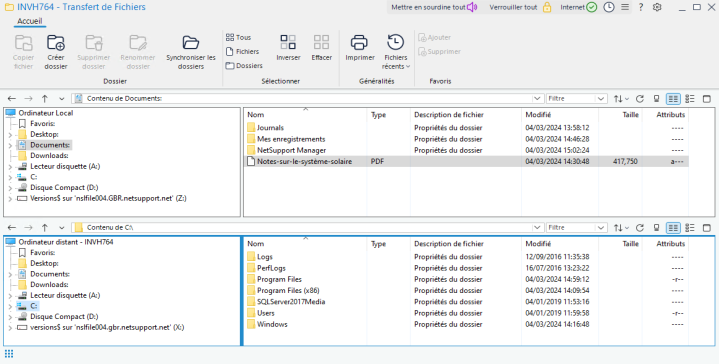719x364 pixels.
Task: Select Fichiers in the Sélectionner group
Action: (243, 52)
